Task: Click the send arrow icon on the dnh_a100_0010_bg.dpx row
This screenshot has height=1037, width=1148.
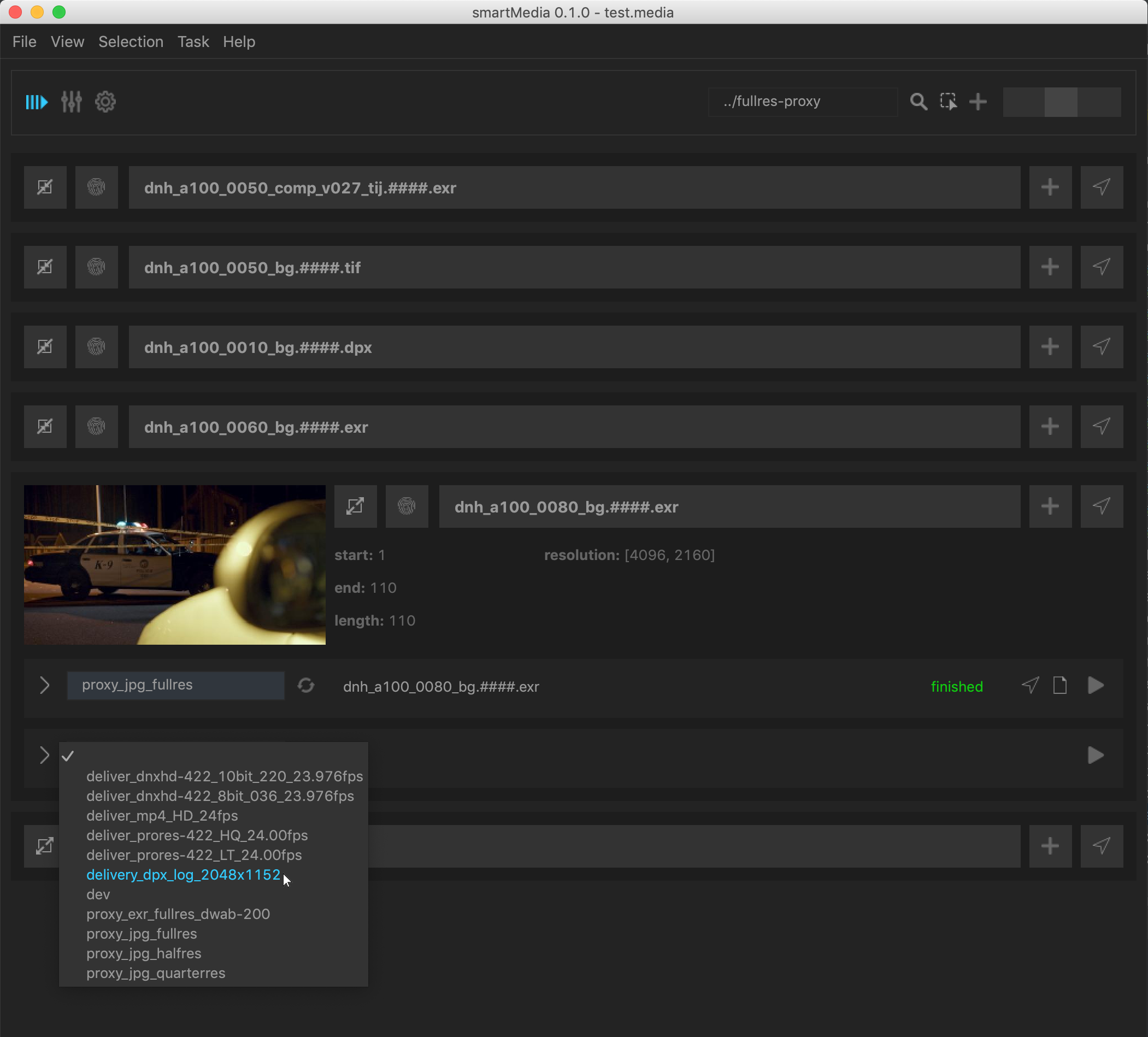Action: tap(1102, 347)
